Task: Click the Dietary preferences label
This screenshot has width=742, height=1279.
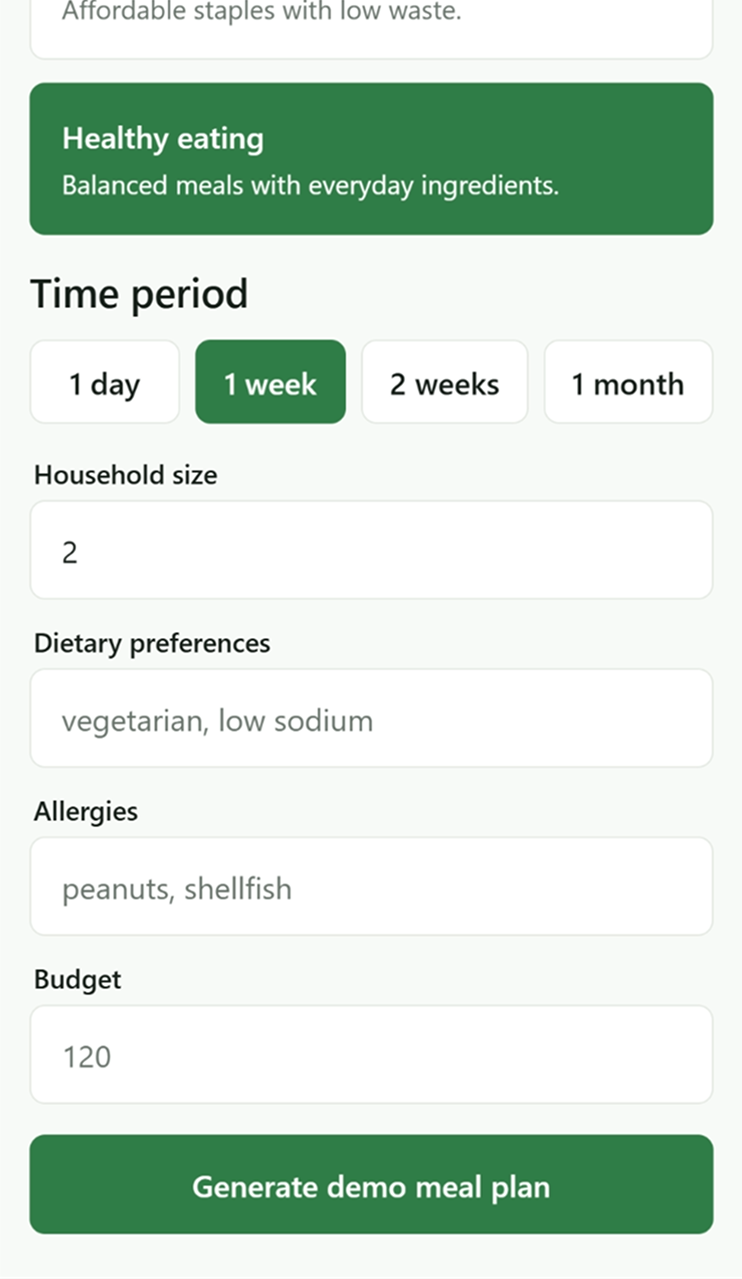Action: point(152,643)
